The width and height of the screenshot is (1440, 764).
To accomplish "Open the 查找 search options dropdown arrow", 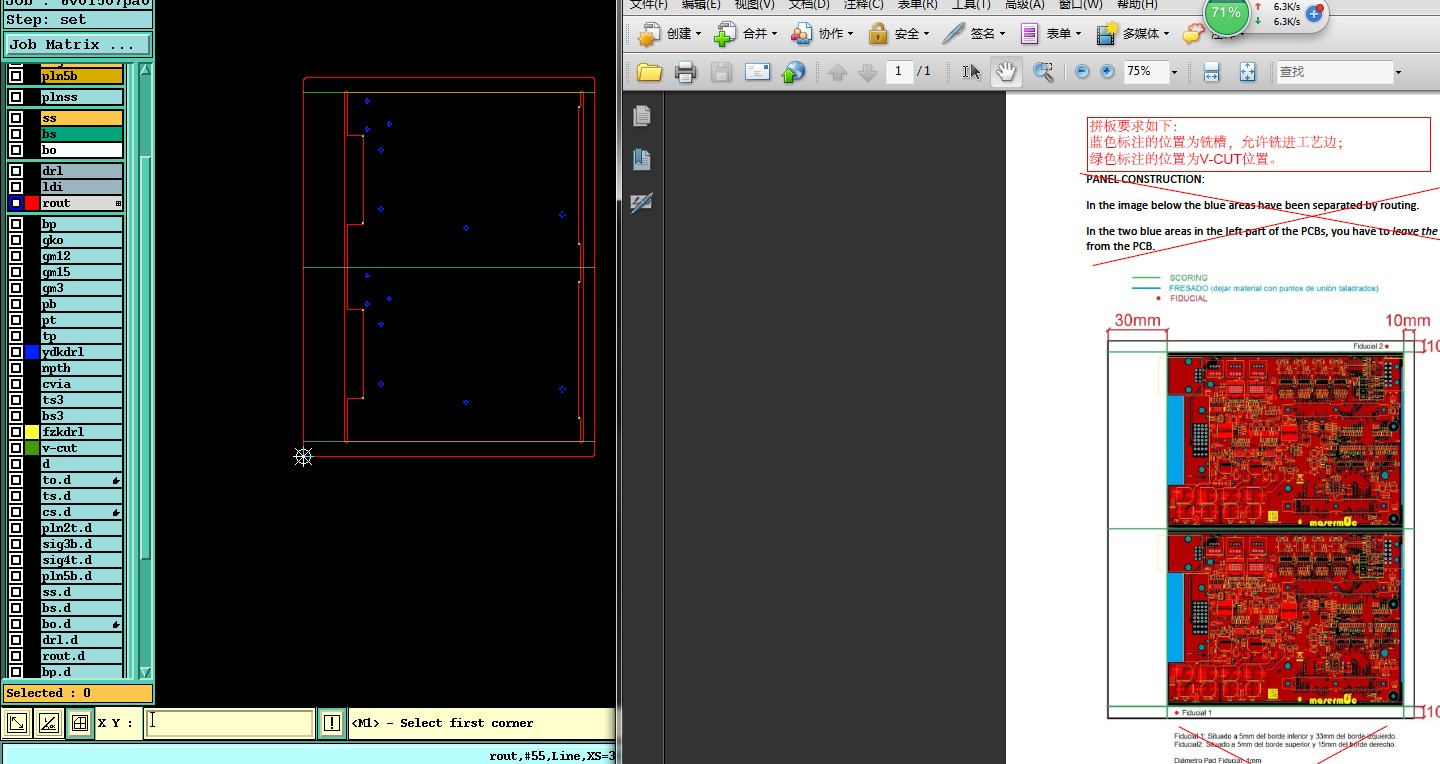I will (x=1398, y=72).
